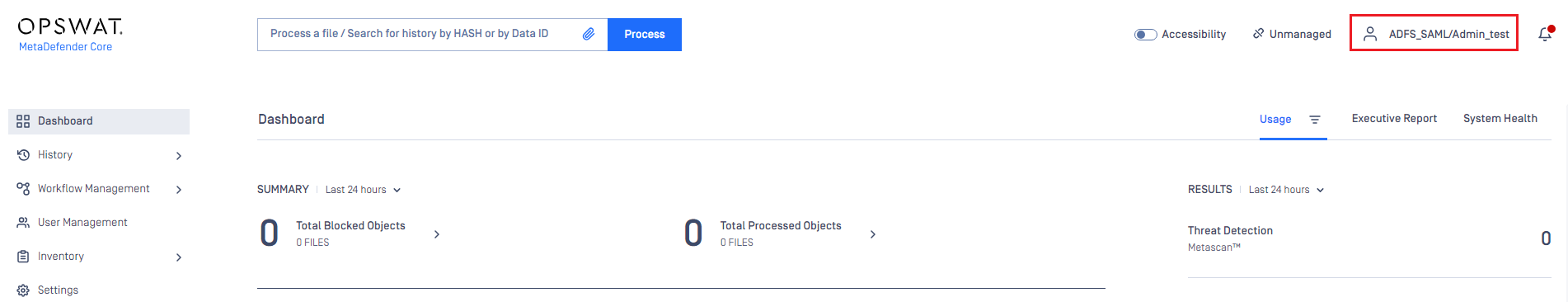The height and width of the screenshot is (302, 1568).
Task: Open the notifications bell icon
Action: click(1545, 34)
